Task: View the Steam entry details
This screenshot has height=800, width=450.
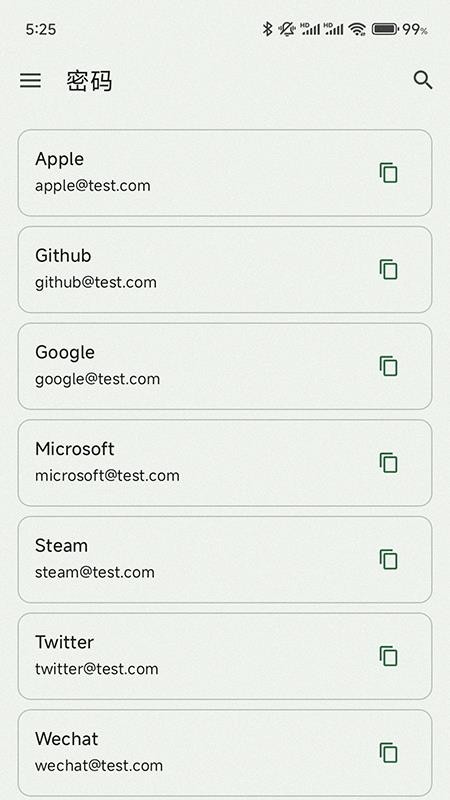Action: (x=225, y=560)
